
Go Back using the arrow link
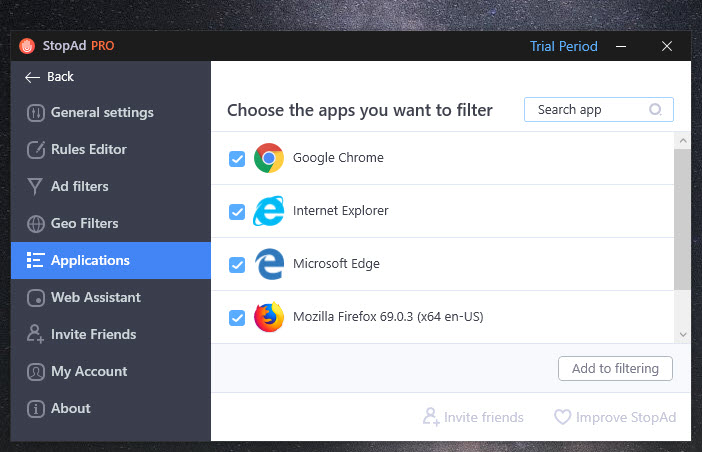coord(49,77)
